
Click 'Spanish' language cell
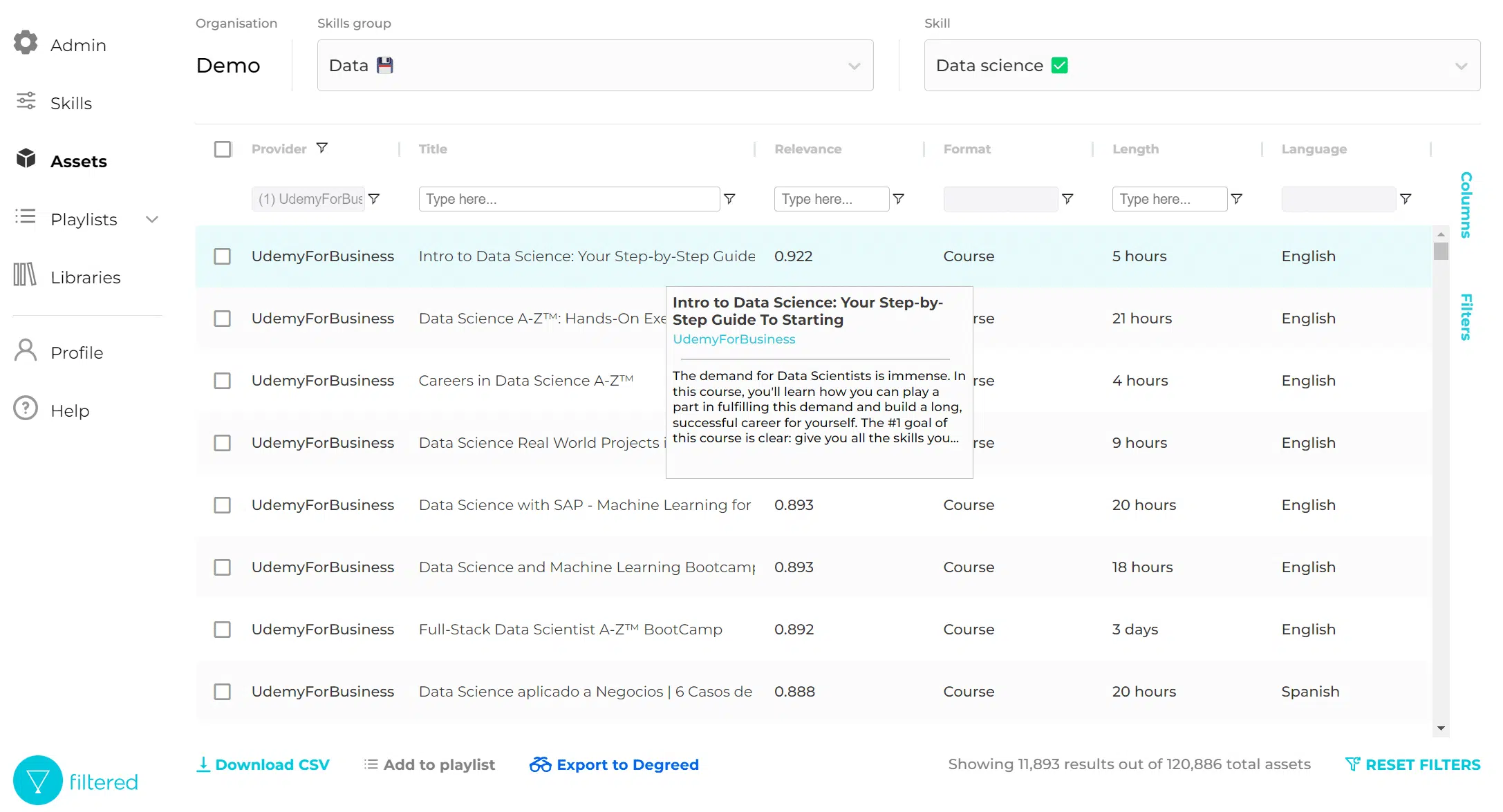(x=1310, y=692)
